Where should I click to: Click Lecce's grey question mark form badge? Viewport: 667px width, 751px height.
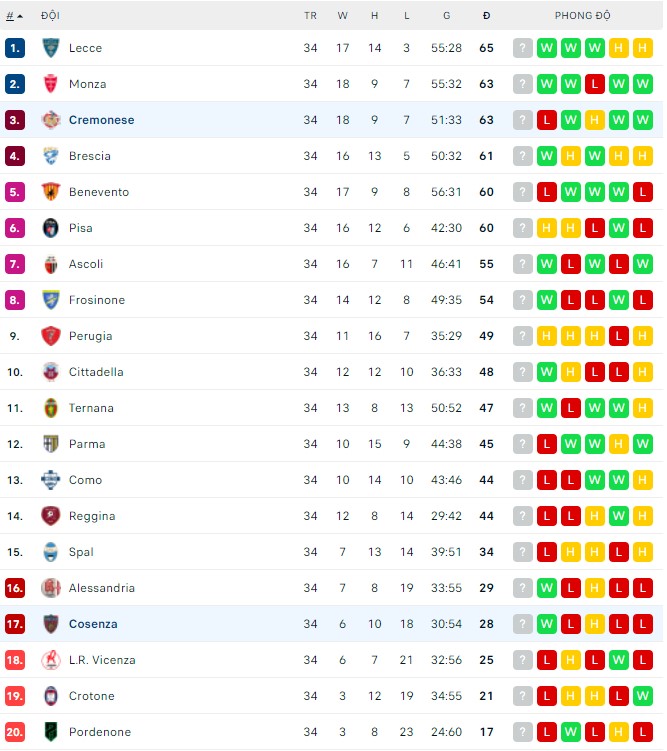[523, 48]
